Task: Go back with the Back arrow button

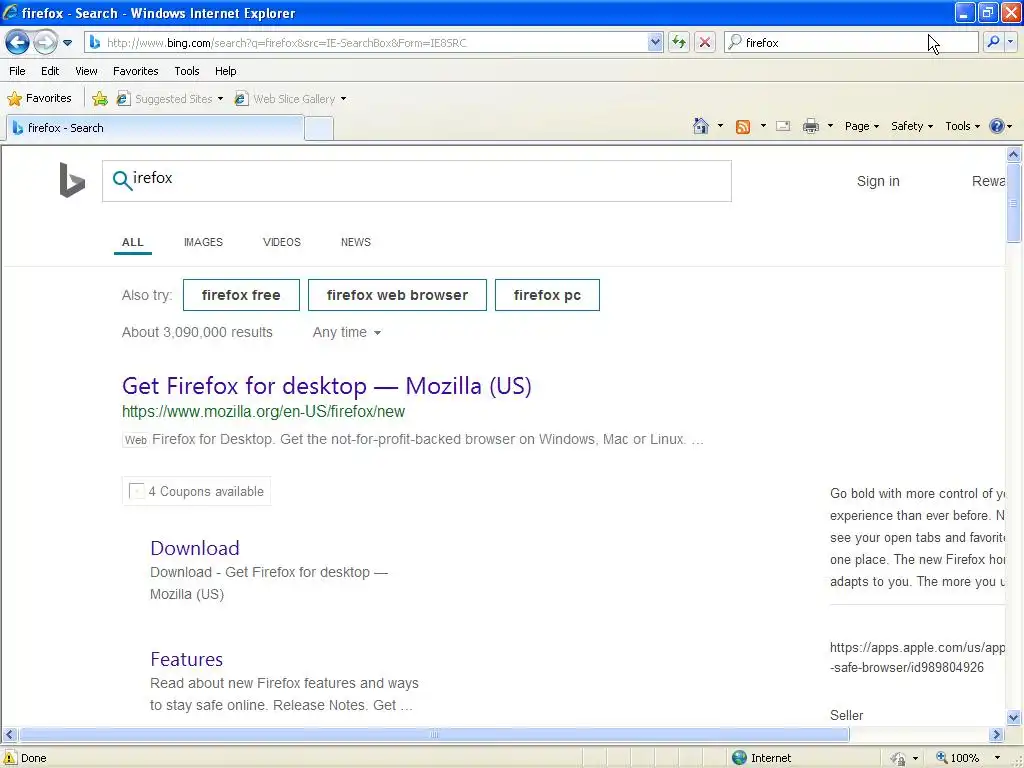Action: [18, 42]
